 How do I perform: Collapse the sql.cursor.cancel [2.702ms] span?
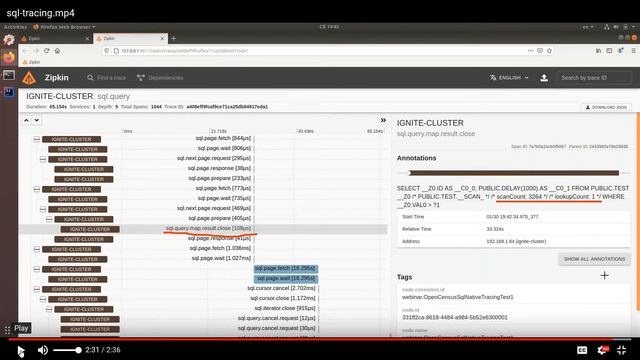(37, 289)
